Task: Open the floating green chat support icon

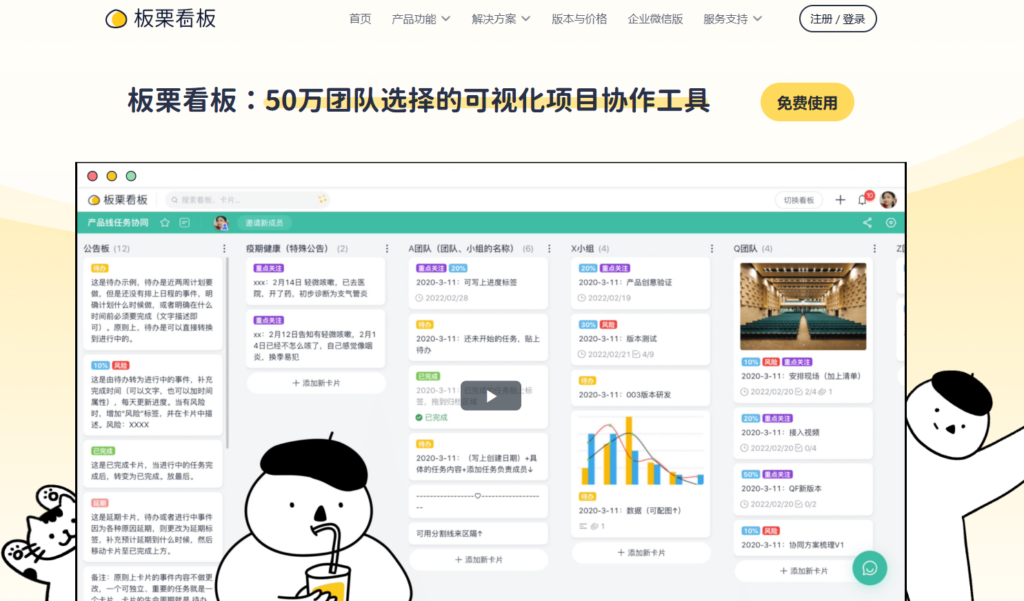Action: [x=869, y=568]
